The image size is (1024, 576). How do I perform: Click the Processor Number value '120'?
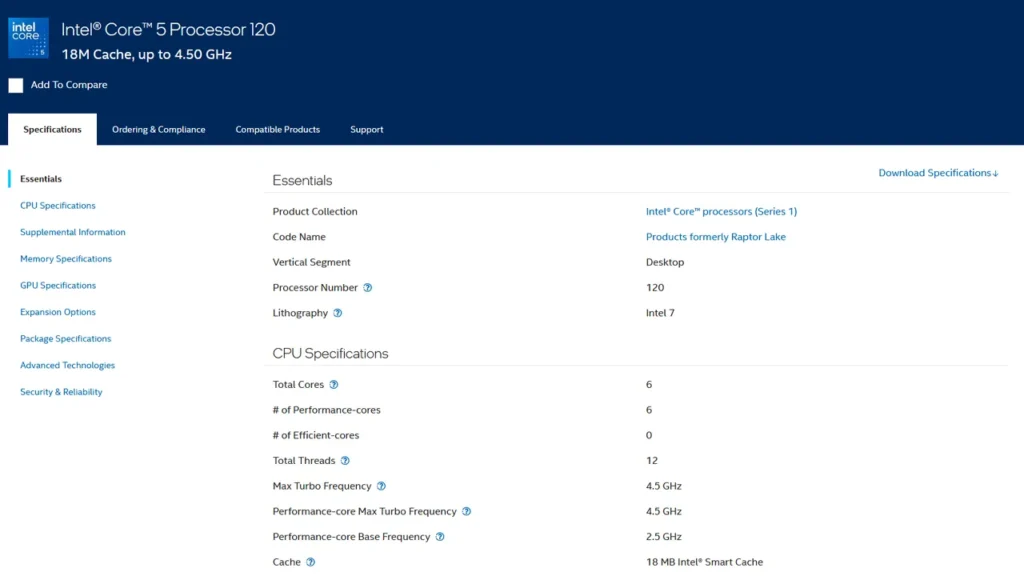[655, 288]
